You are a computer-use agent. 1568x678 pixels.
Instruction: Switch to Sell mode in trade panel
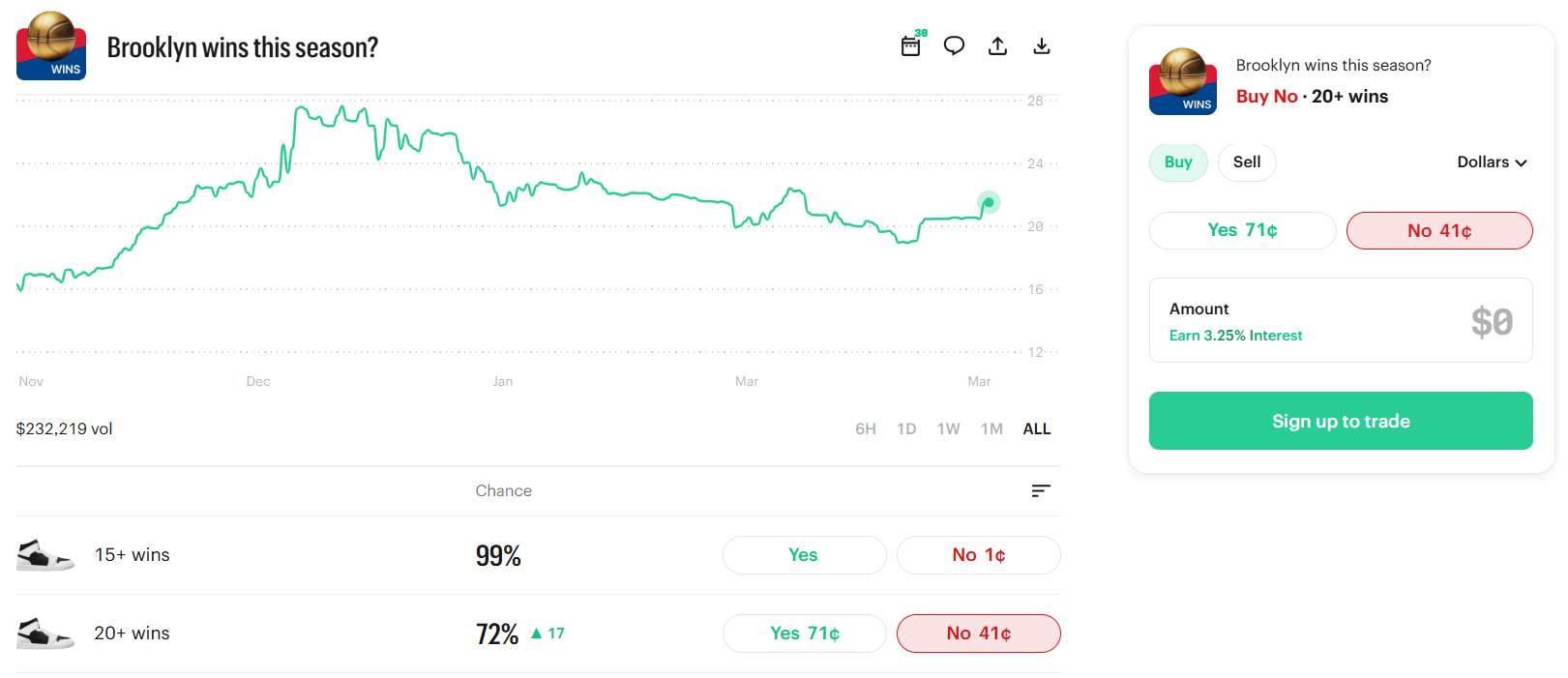coord(1246,162)
